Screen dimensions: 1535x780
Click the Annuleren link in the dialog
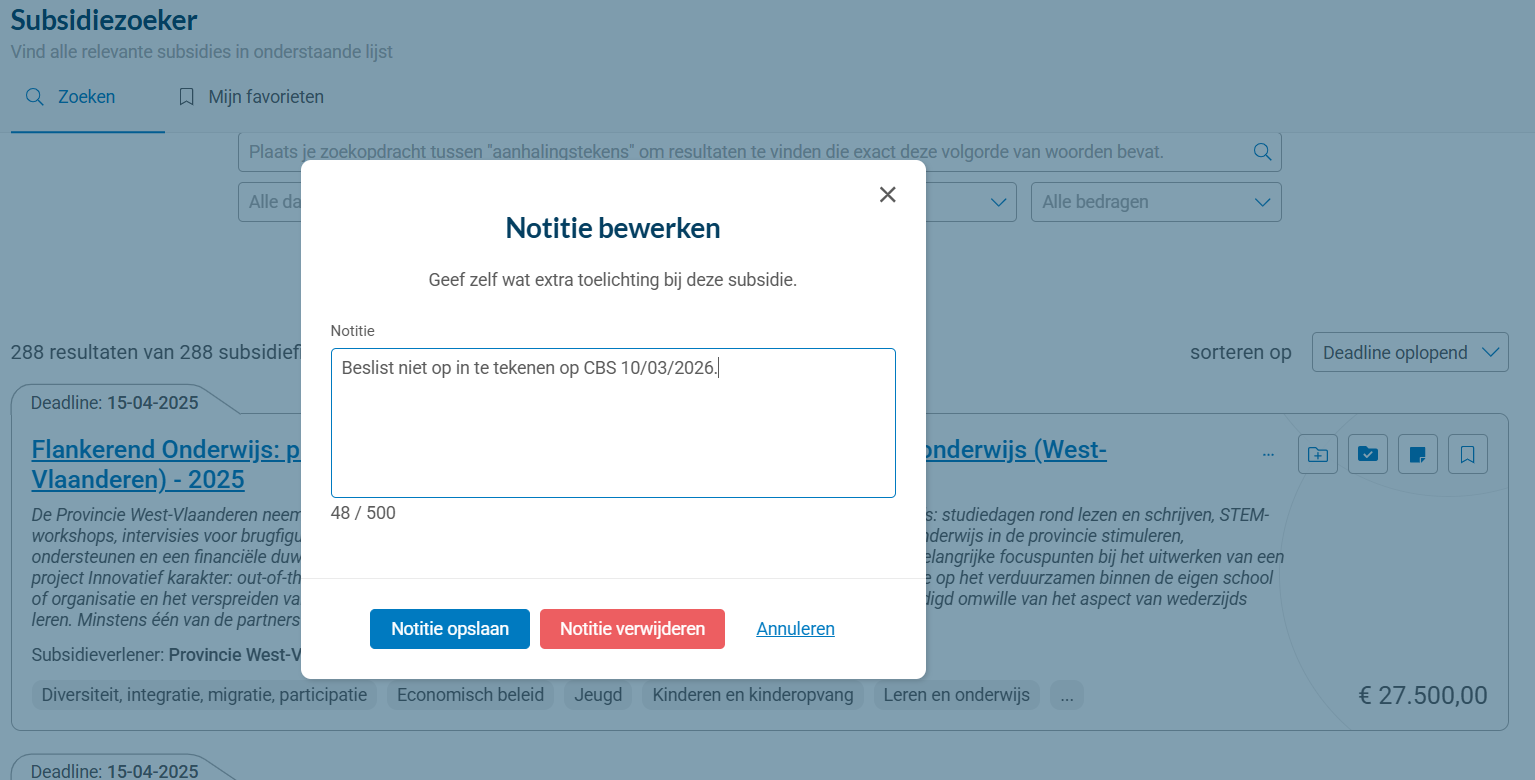(795, 629)
